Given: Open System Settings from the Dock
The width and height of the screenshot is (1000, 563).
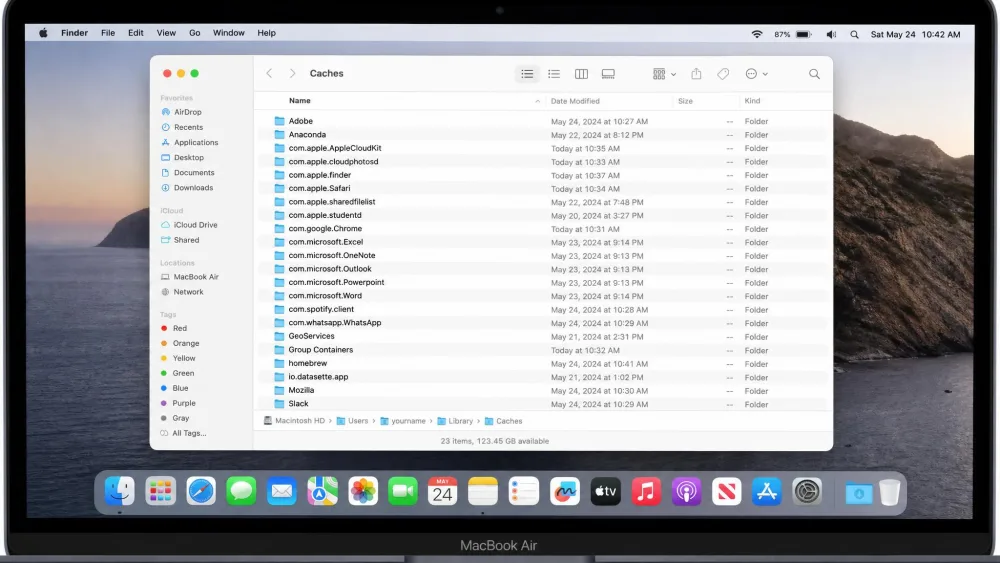Looking at the screenshot, I should (x=807, y=492).
